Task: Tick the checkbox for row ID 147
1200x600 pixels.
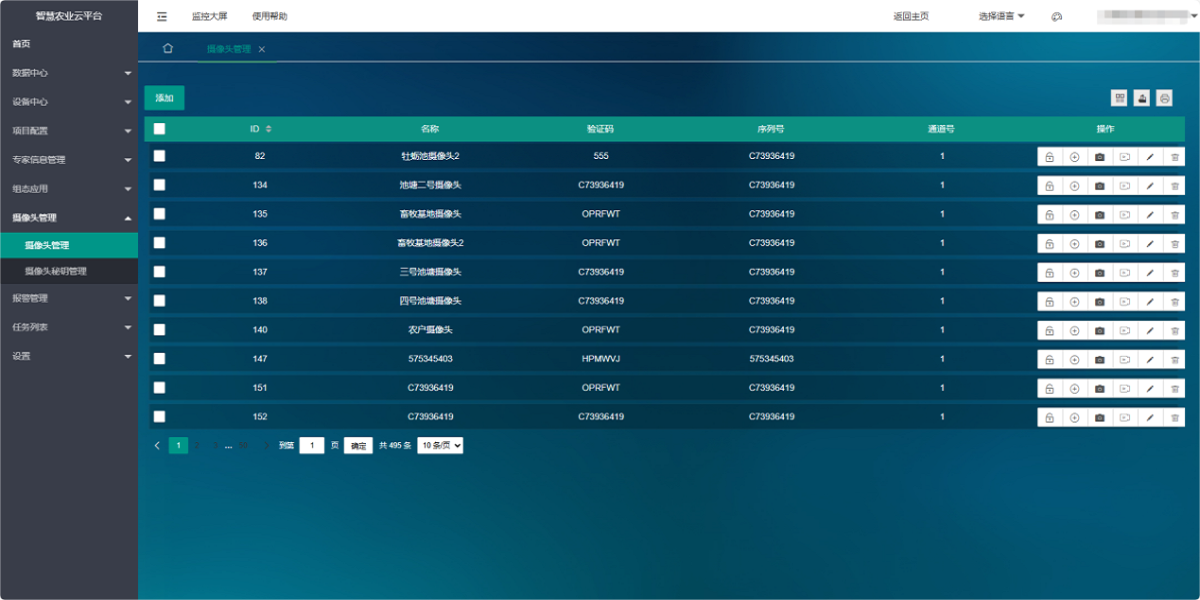Action: pos(159,359)
